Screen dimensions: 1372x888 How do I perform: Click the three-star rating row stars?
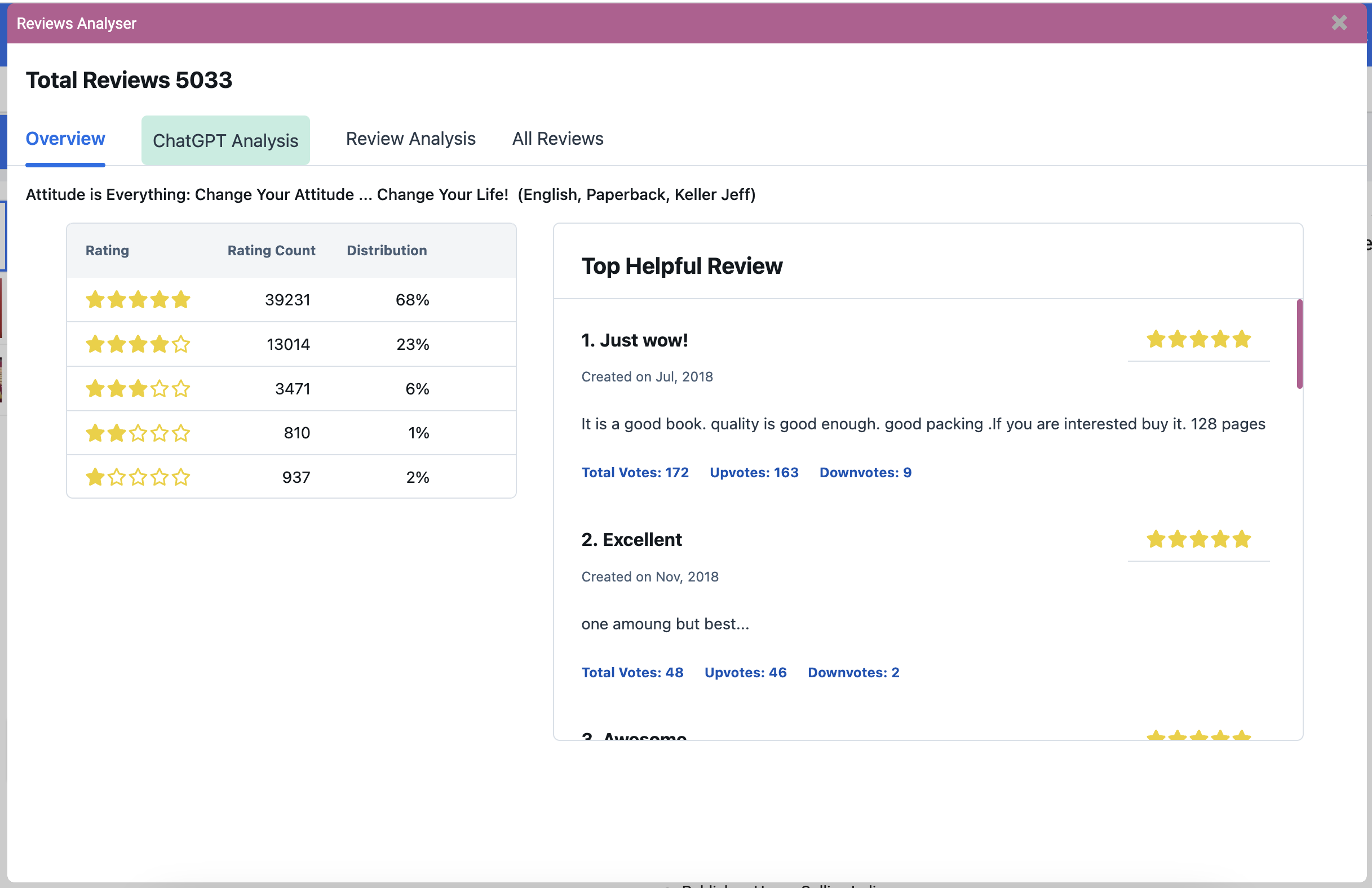(x=138, y=388)
